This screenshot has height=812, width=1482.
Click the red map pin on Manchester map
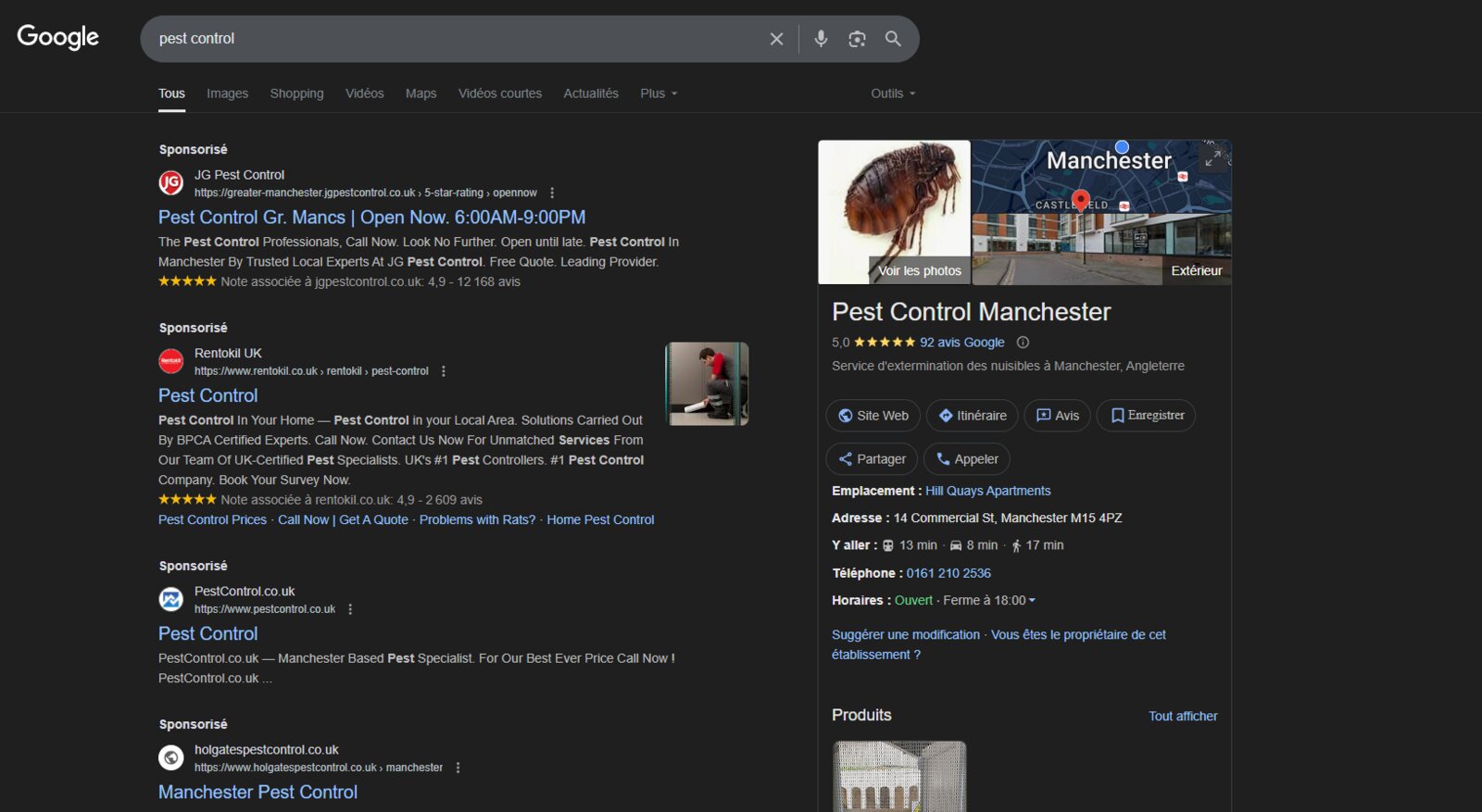tap(1080, 200)
